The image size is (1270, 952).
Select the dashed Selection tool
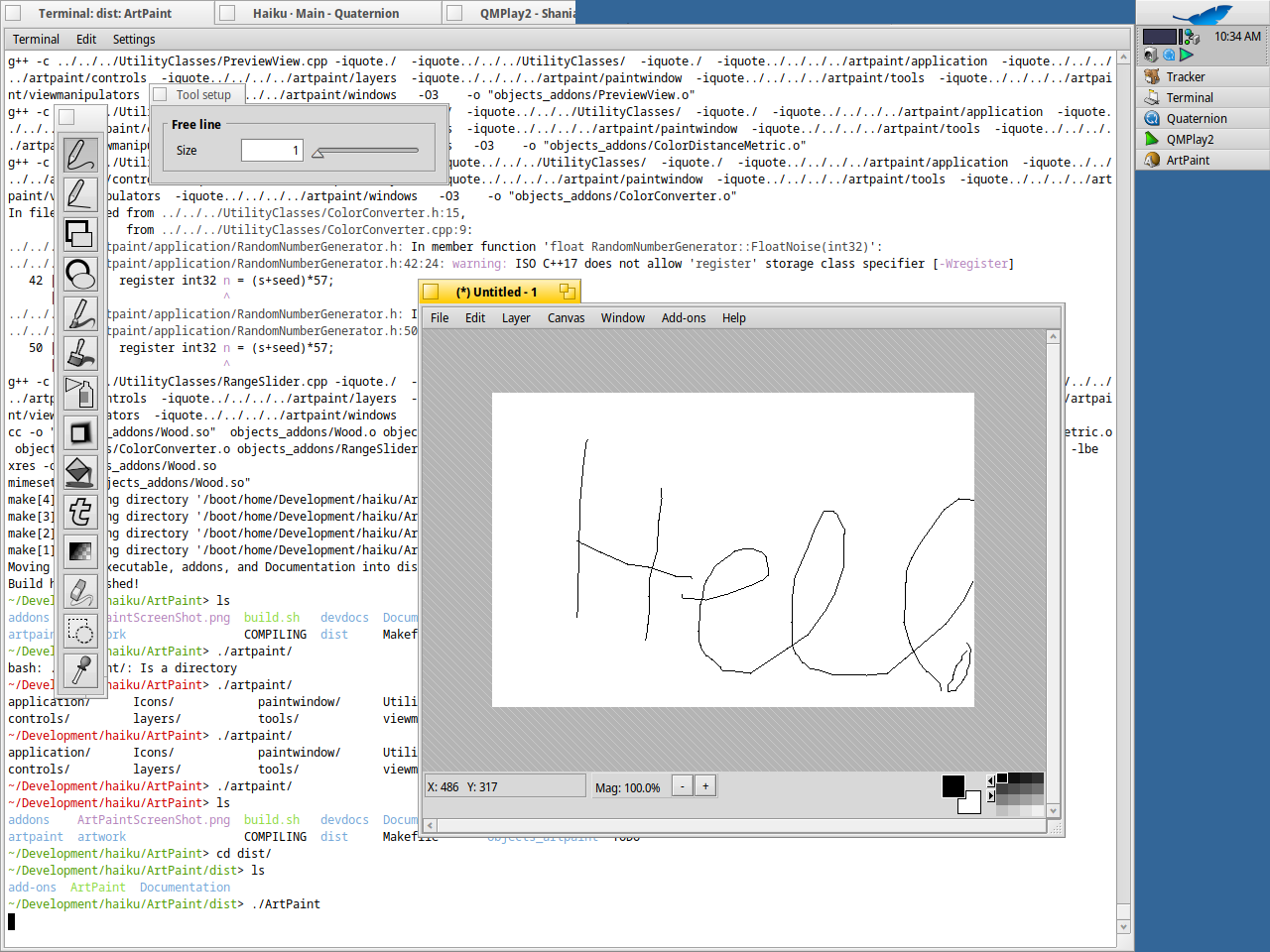click(x=80, y=631)
